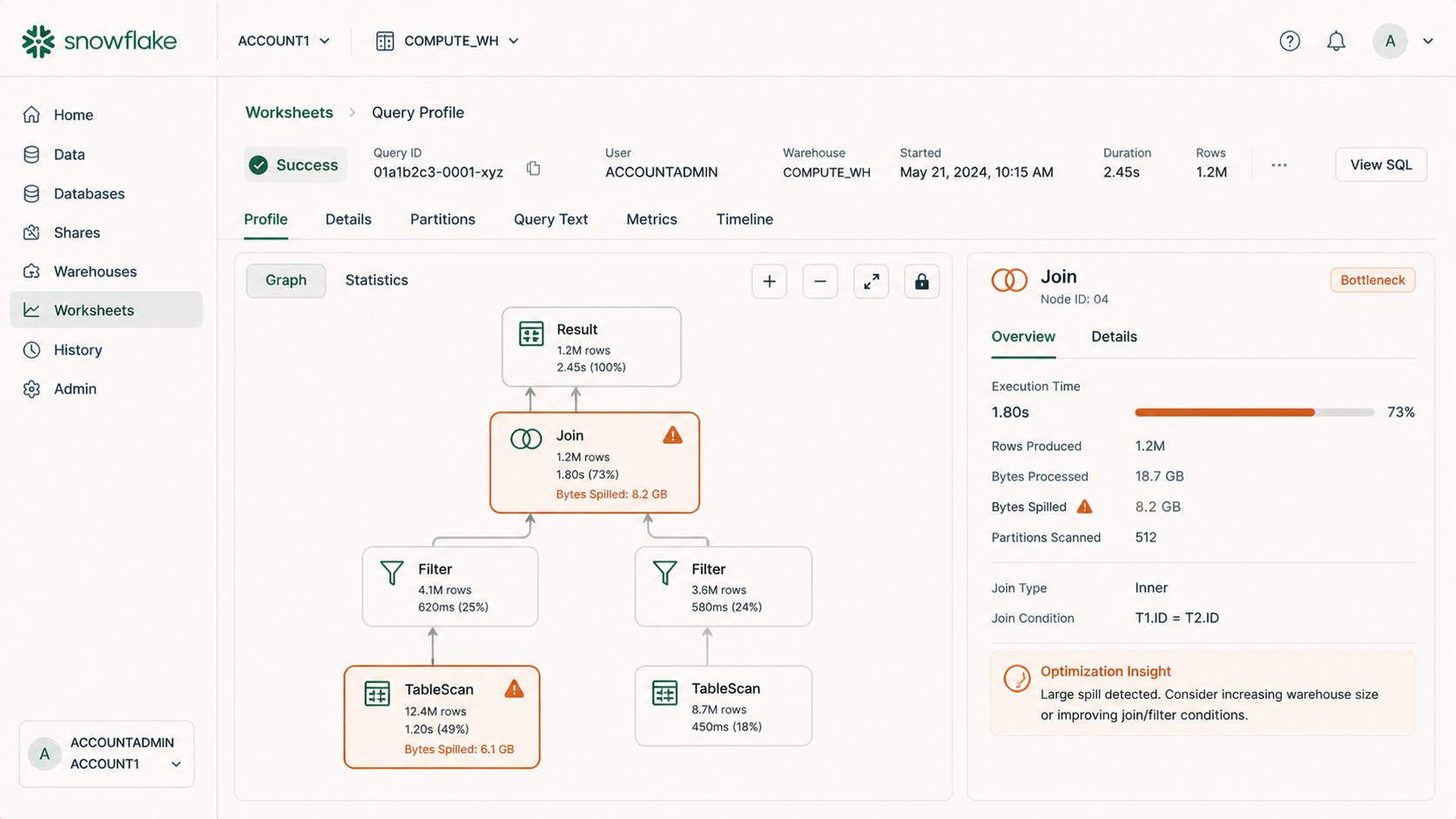Click the Bottleneck badge
Viewport: 1456px width, 819px height.
tap(1372, 280)
